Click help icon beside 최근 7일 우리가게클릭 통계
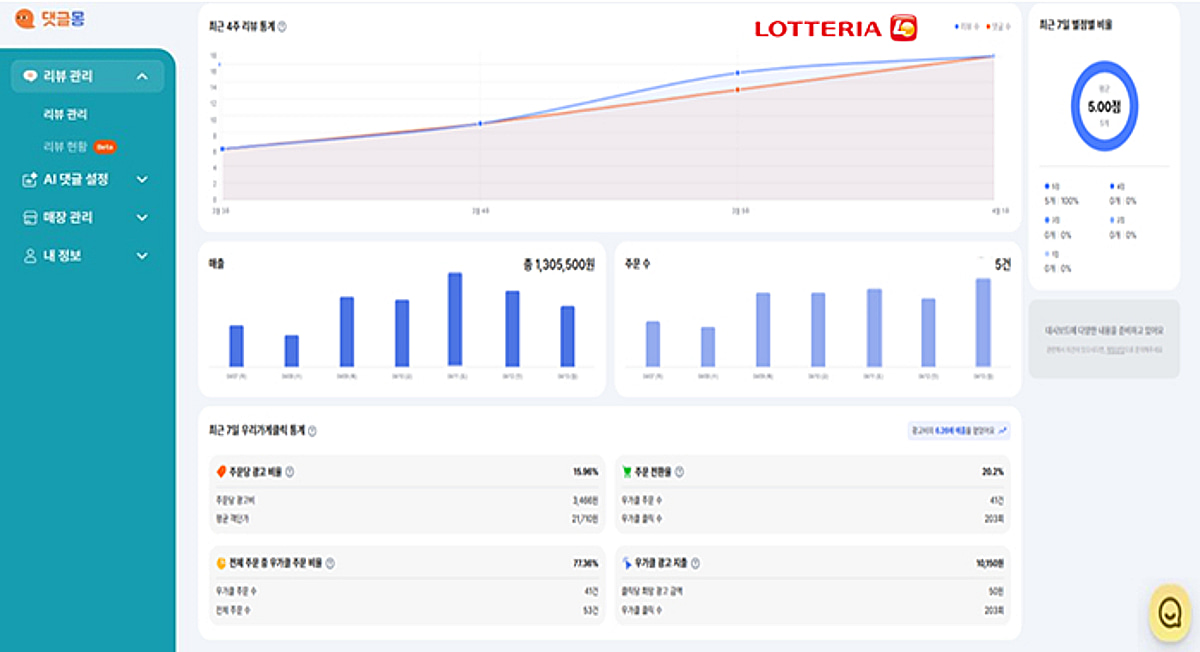 coord(312,431)
